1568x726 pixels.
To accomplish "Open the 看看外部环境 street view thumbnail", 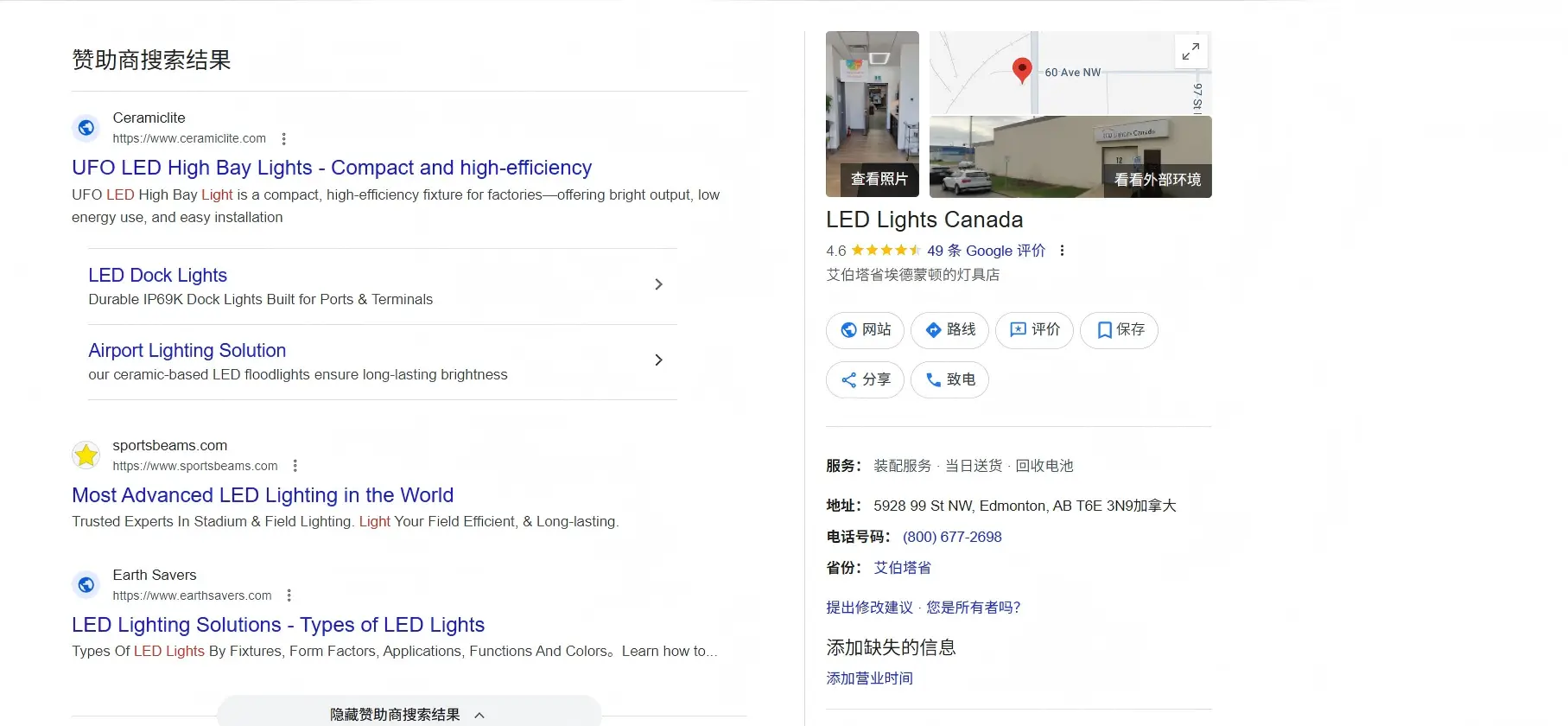I will (1070, 156).
